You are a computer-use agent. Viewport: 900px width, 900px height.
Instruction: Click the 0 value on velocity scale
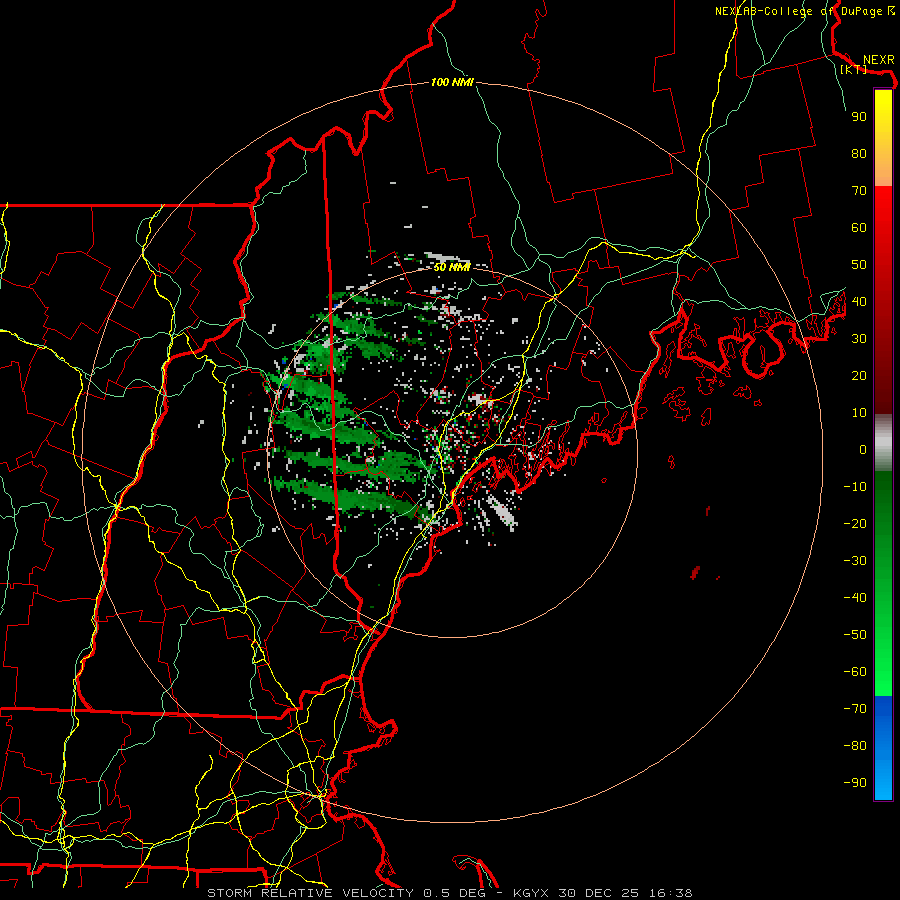click(x=863, y=449)
